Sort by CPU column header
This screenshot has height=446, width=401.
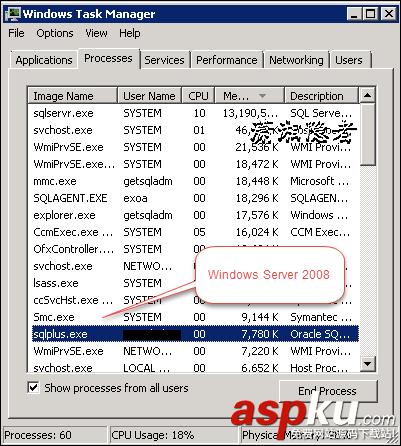tap(198, 96)
